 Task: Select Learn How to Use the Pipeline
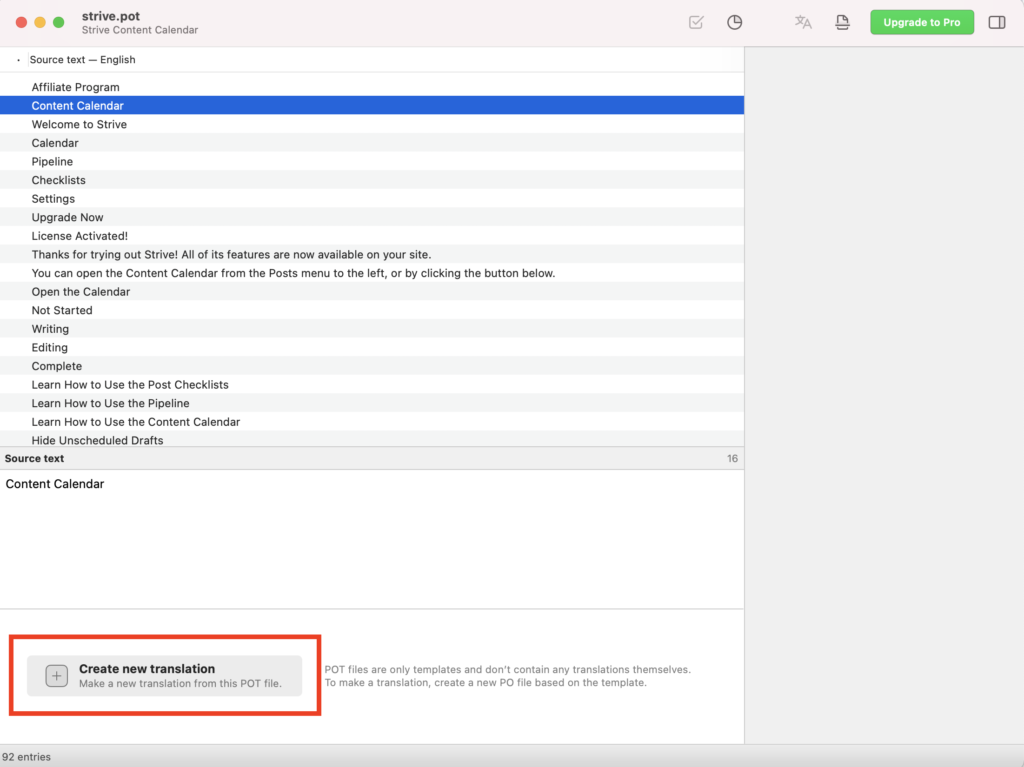click(372, 403)
